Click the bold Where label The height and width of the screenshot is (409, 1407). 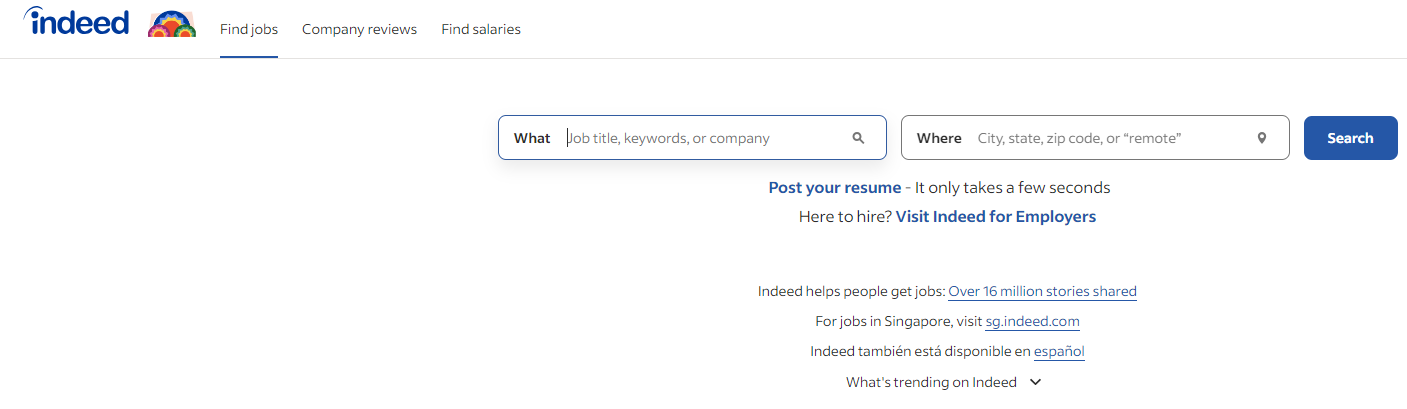pos(939,138)
